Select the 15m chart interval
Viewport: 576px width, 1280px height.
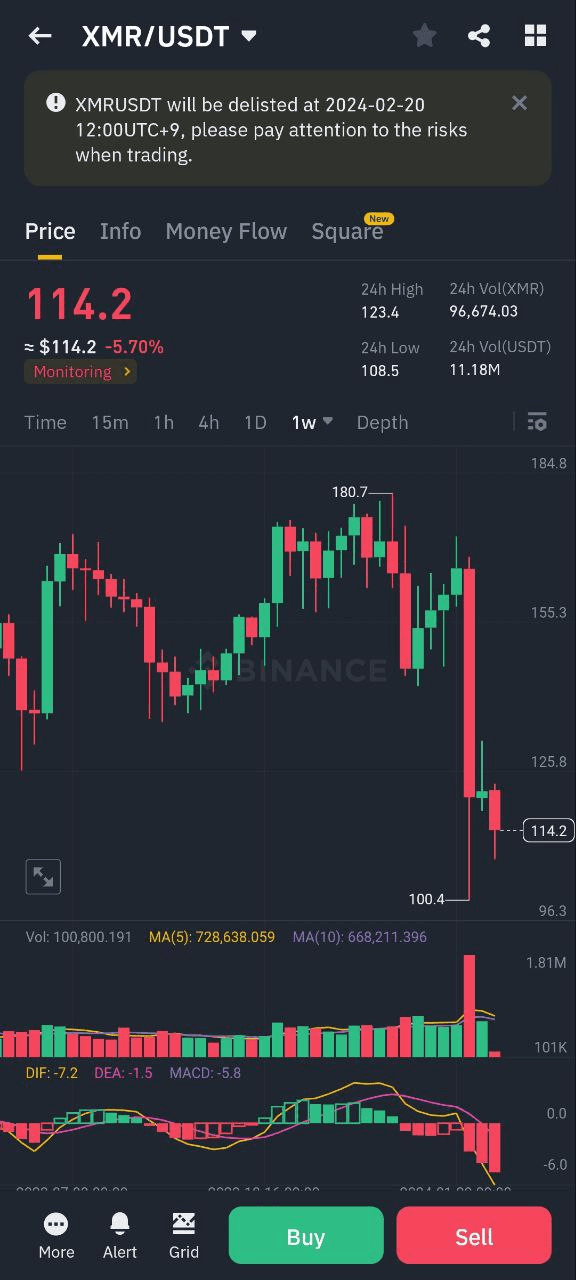pos(110,422)
